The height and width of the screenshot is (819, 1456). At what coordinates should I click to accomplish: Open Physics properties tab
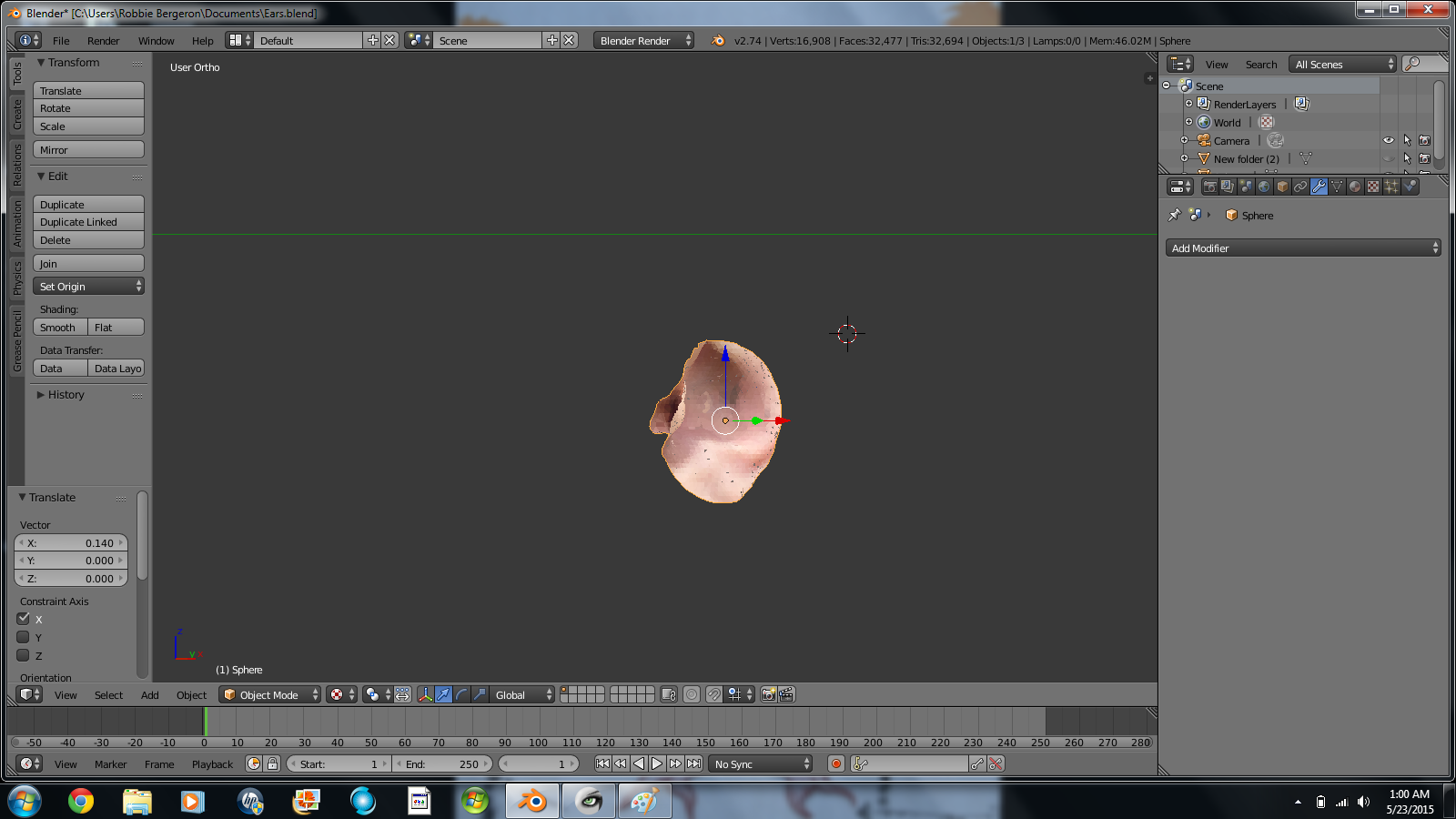point(1410,187)
